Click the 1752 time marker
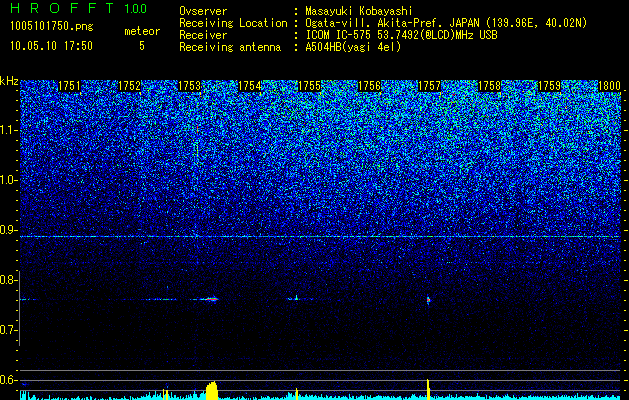 130,86
